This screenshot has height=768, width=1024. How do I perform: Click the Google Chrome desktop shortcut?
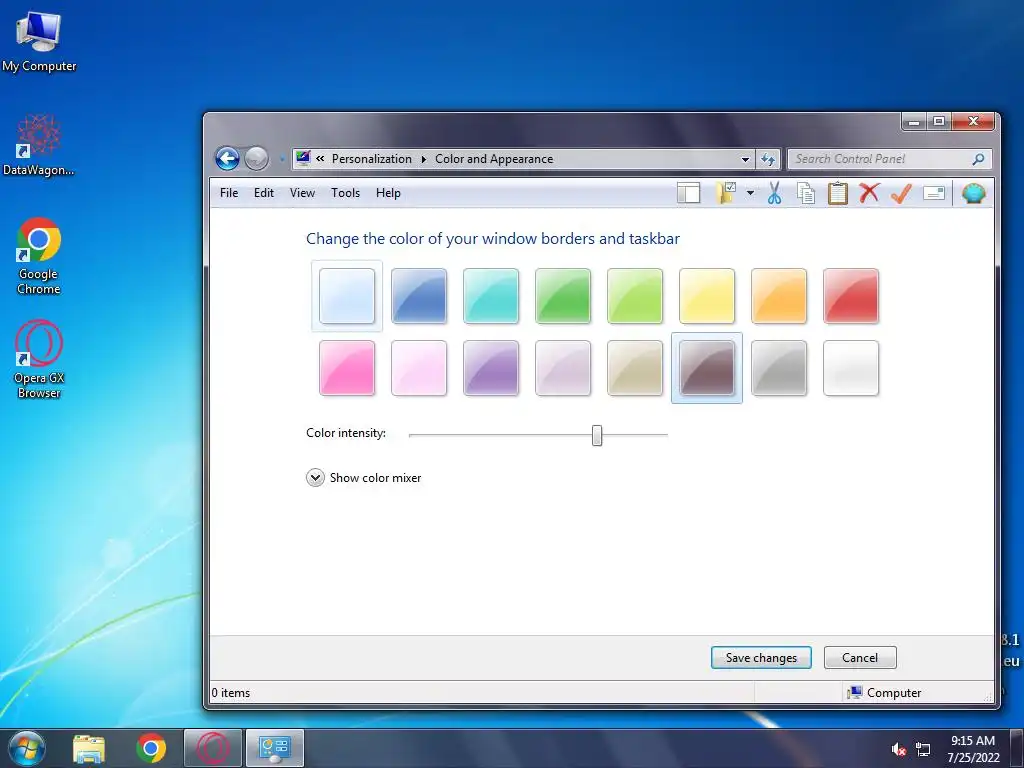tap(39, 256)
